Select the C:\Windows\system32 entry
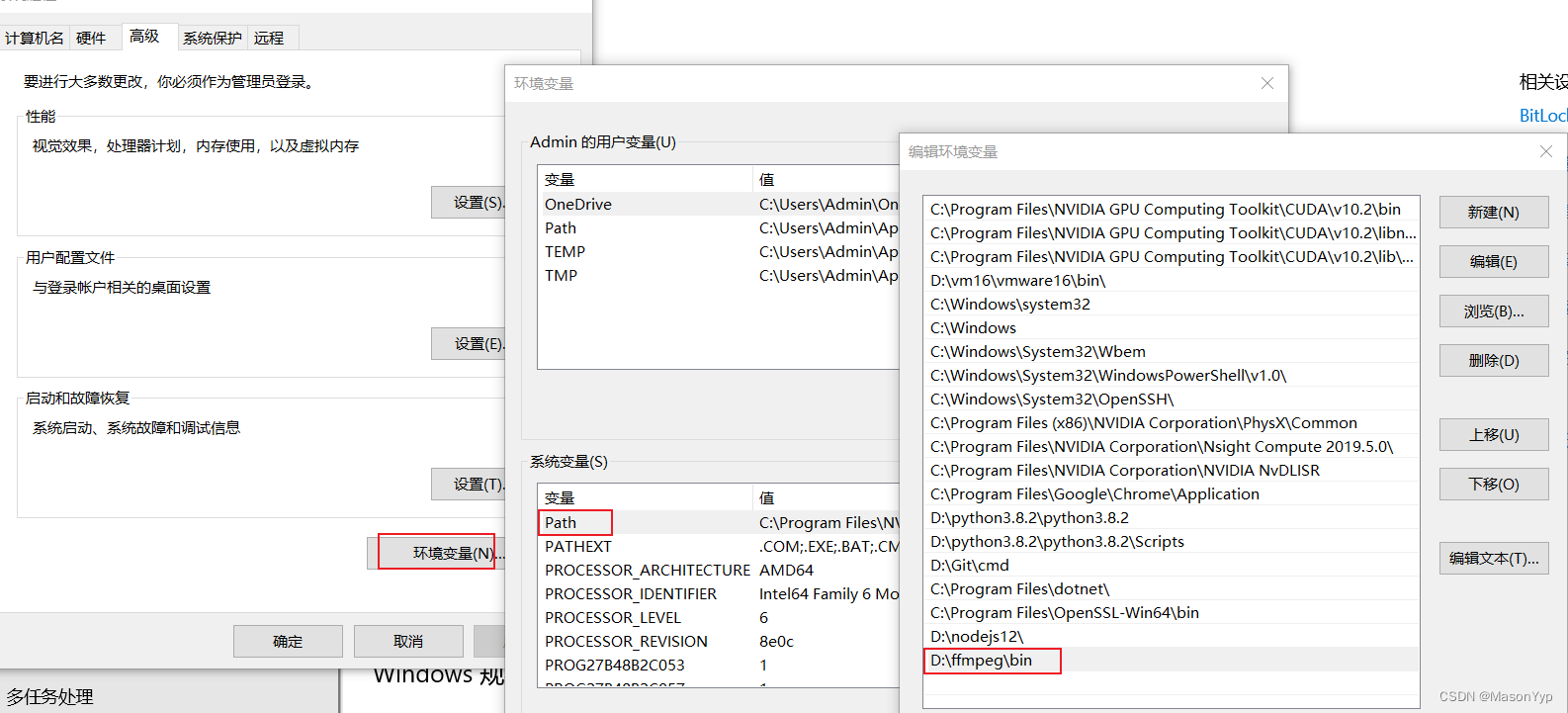The image size is (1568, 713). [1172, 304]
